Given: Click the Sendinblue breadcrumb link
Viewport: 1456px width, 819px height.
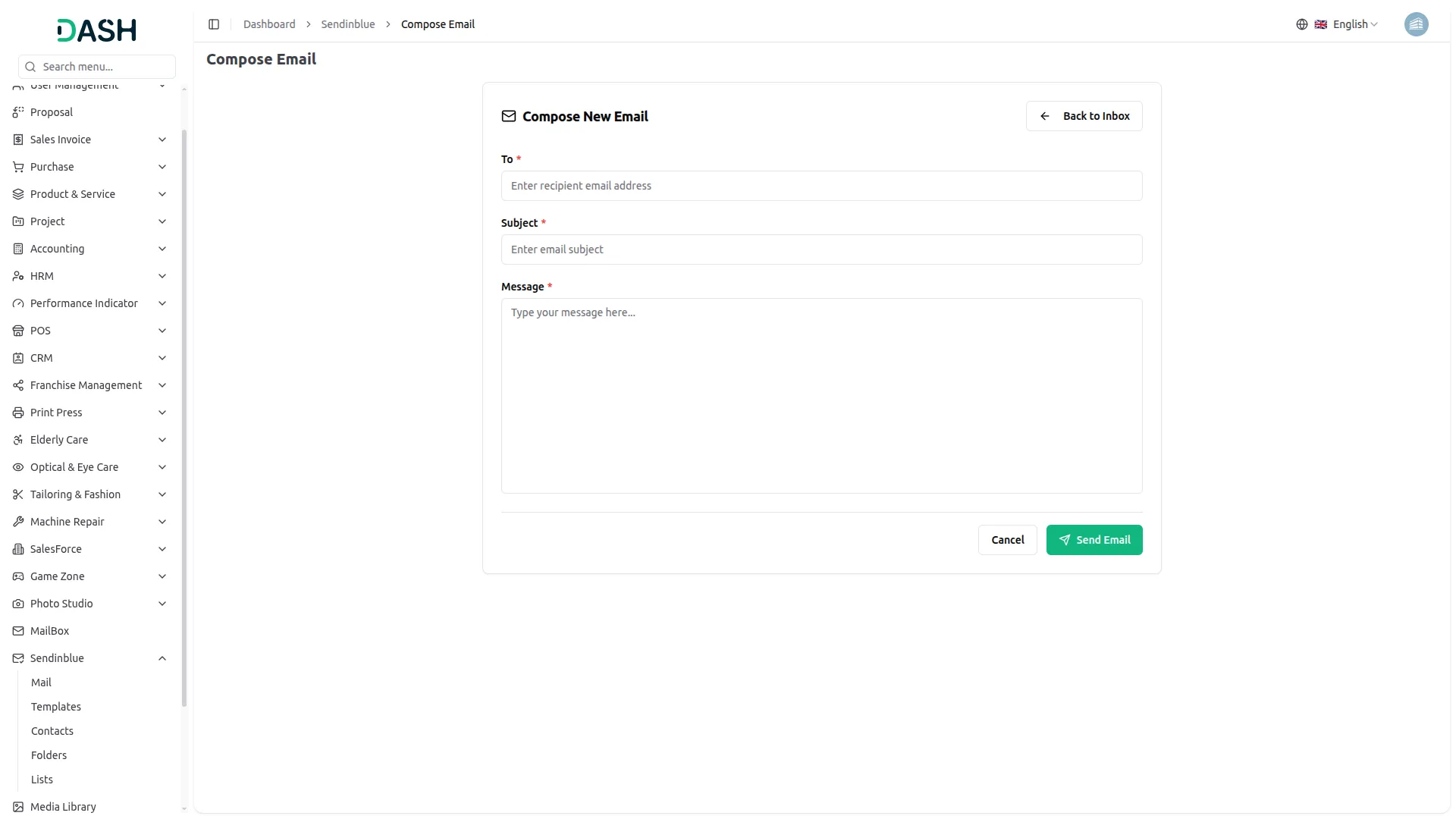Looking at the screenshot, I should (347, 24).
